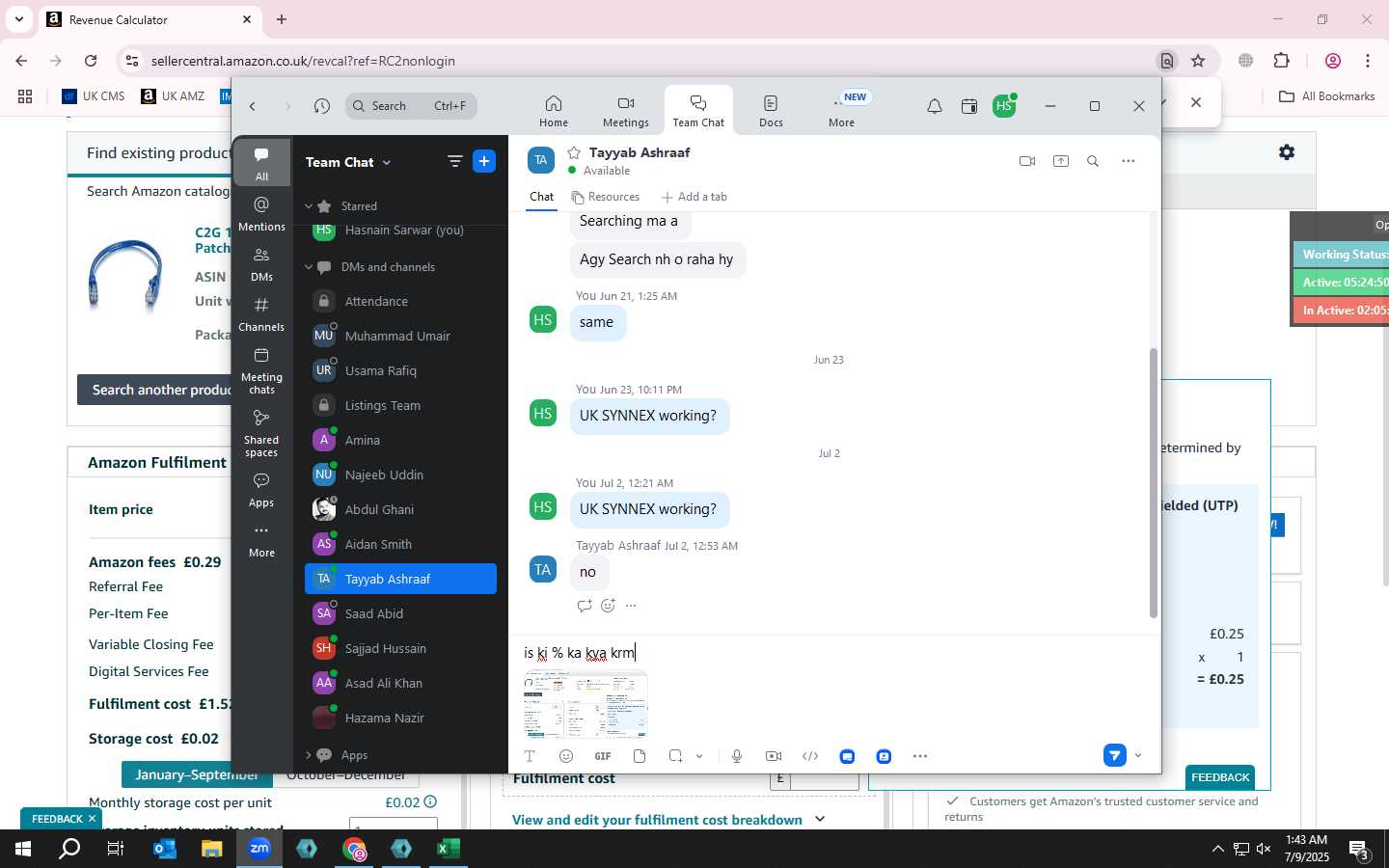The image size is (1389, 868).
Task: Start a video call with Tayyab Ashraaf
Action: [1027, 161]
